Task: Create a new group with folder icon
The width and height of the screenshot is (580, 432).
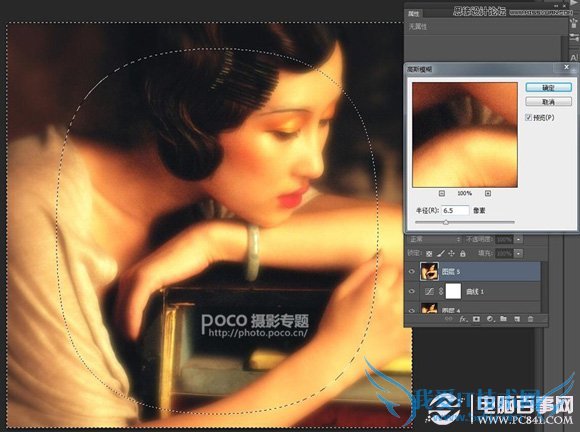Action: [503, 319]
